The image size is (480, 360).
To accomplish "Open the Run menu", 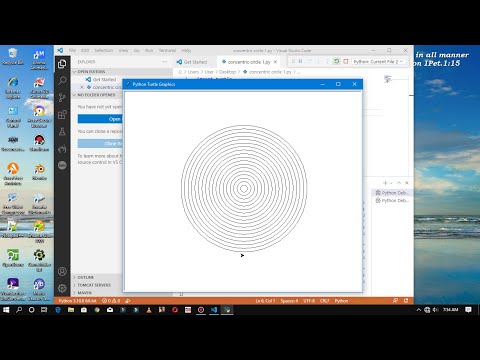I will pos(149,50).
